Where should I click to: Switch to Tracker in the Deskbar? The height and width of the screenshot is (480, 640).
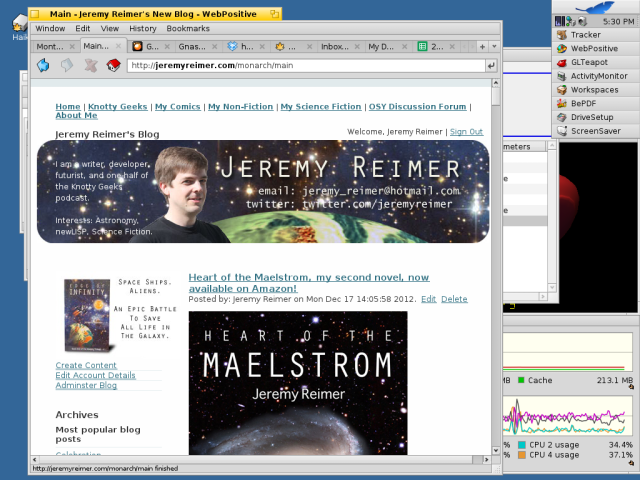(x=596, y=35)
